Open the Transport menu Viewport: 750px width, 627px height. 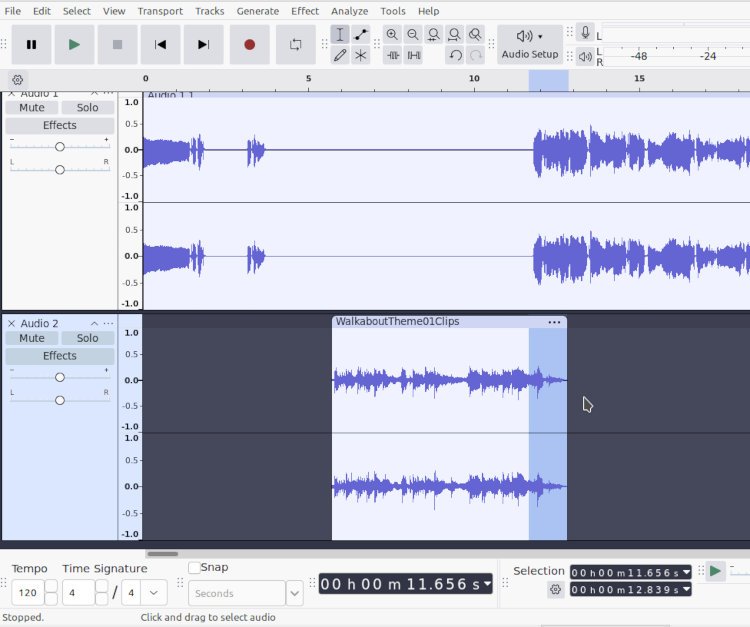click(160, 11)
